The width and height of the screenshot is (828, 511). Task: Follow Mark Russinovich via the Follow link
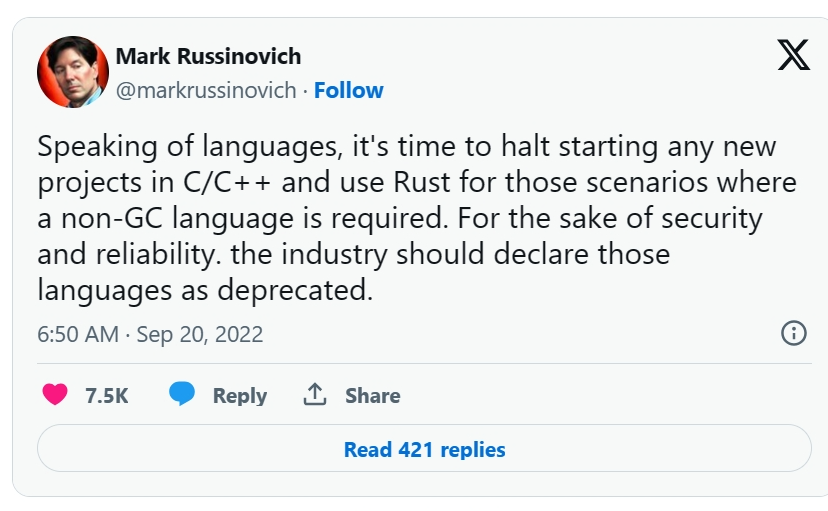(349, 90)
